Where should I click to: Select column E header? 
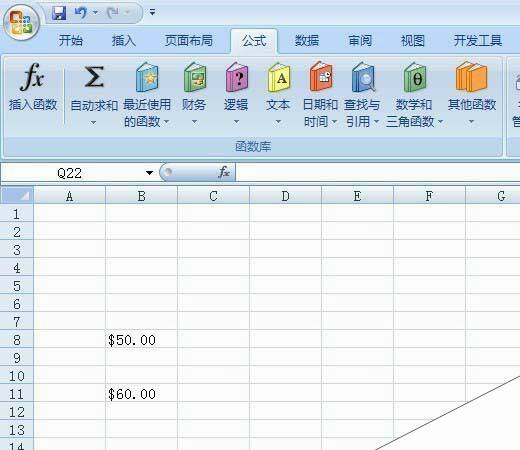click(357, 196)
